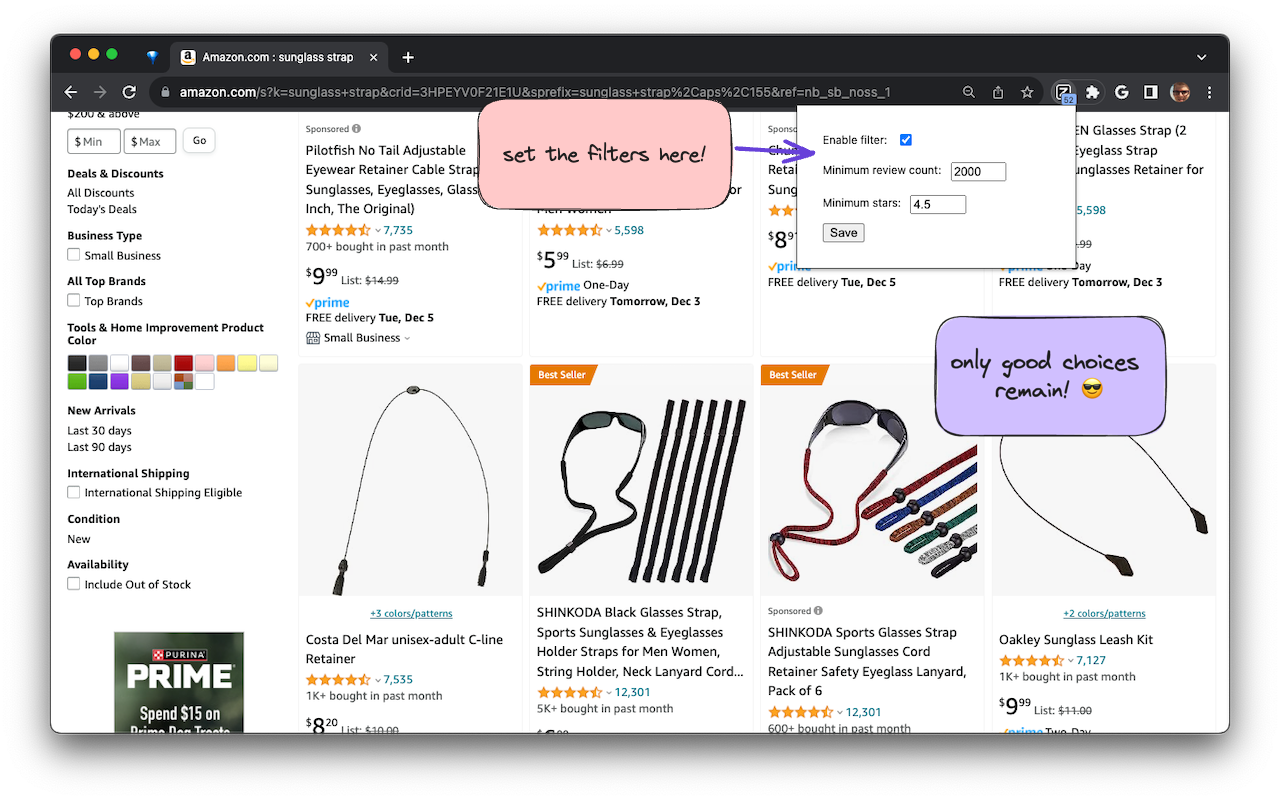Expand rating popover for SHINKODA Black strap
The height and width of the screenshot is (800, 1280).
point(609,692)
